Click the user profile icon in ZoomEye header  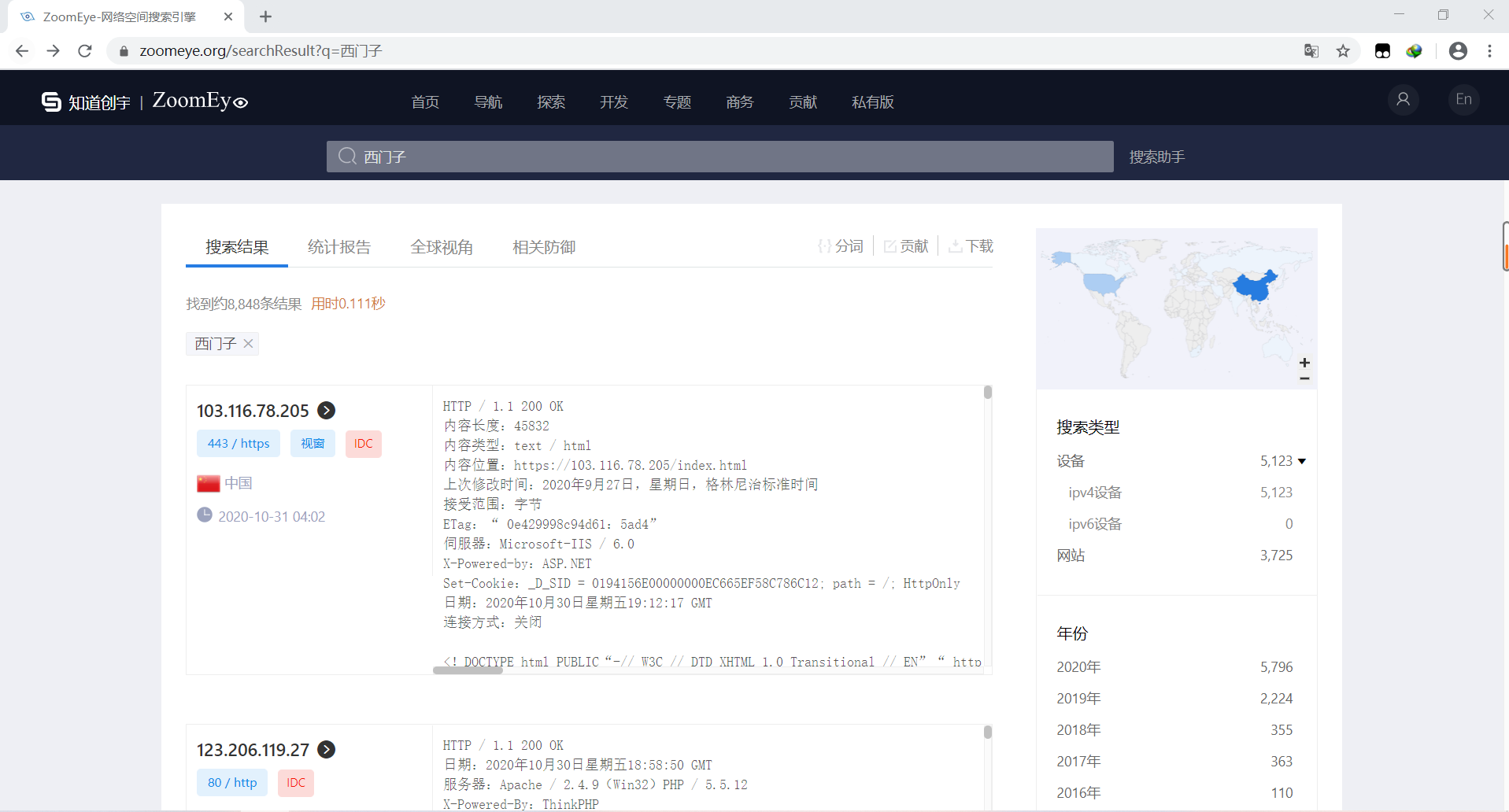click(1404, 99)
